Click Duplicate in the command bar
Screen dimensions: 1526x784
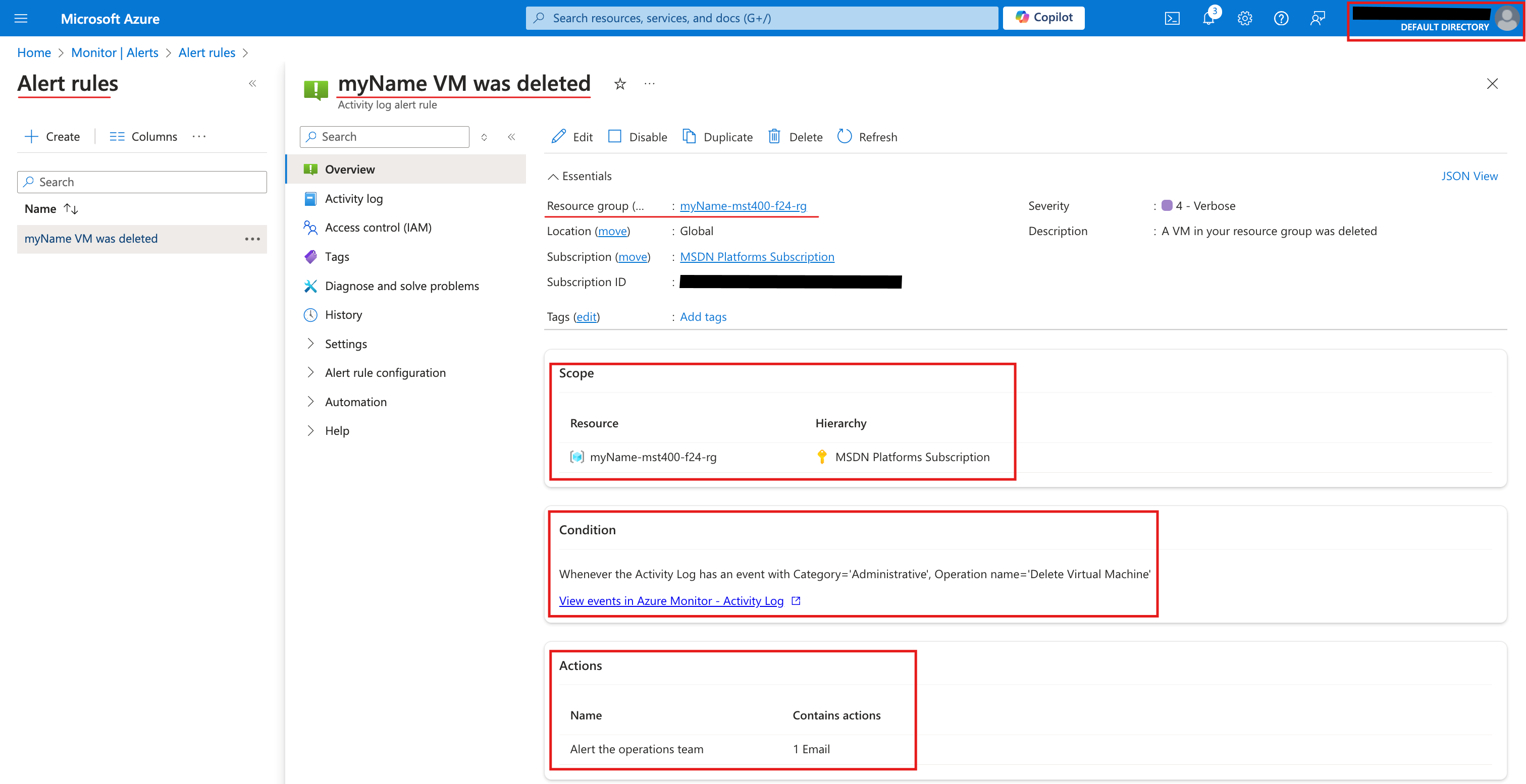point(717,137)
